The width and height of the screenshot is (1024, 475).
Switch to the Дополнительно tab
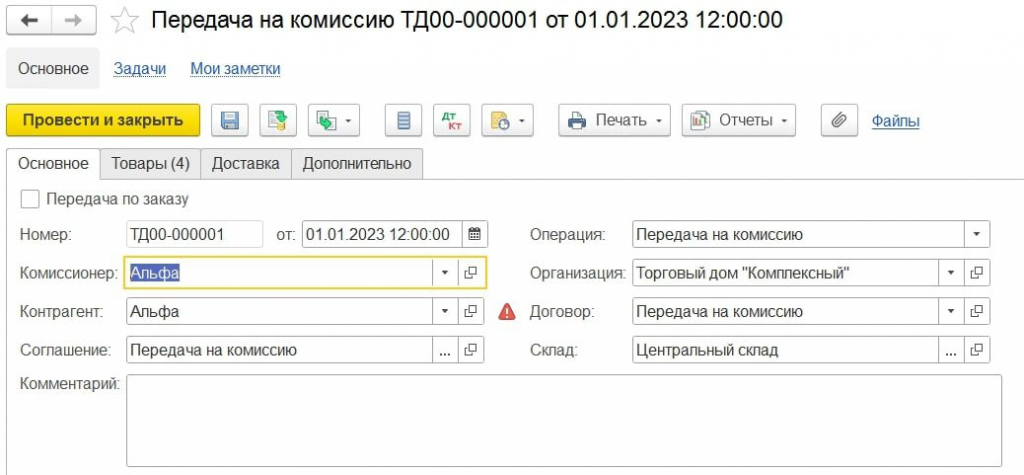pos(357,163)
